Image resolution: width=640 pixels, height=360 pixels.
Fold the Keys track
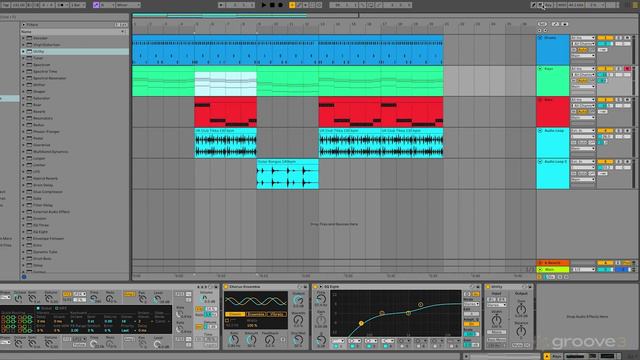point(540,69)
